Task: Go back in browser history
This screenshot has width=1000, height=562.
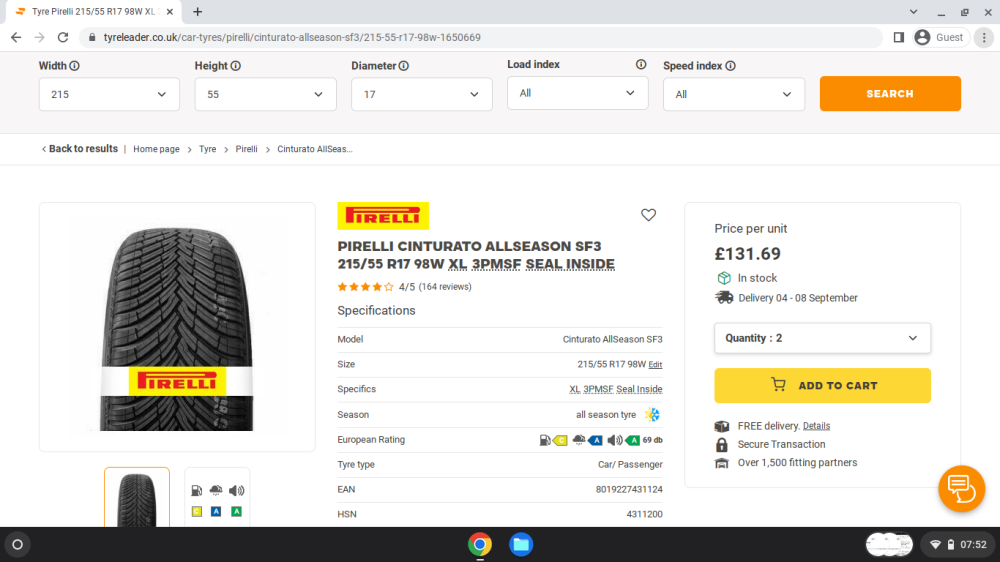Action: point(16,38)
